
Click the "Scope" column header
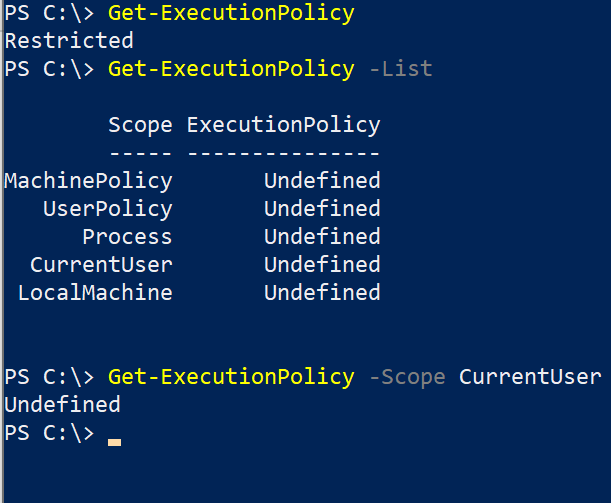(x=140, y=125)
